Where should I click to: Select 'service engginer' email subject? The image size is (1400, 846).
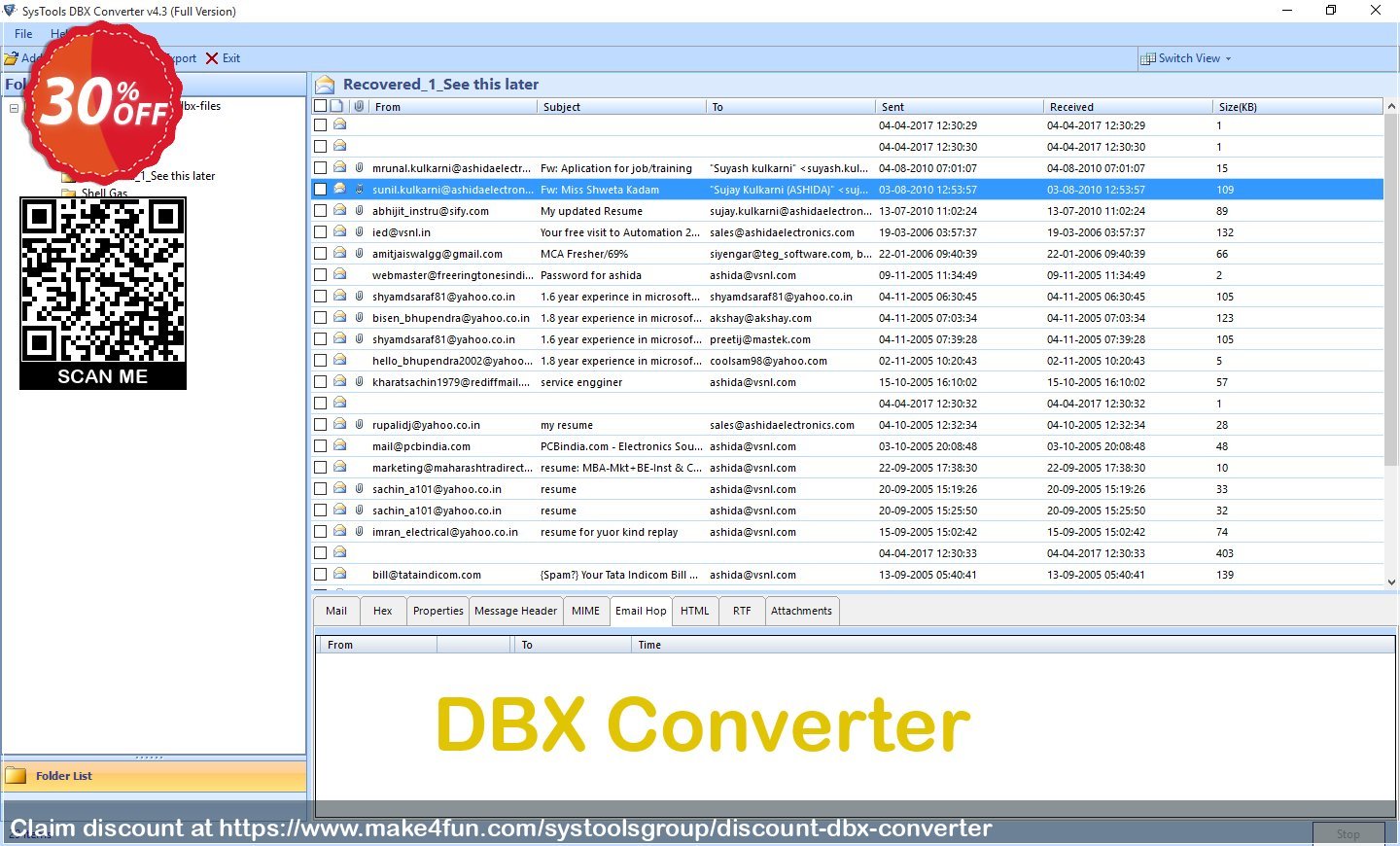[581, 382]
